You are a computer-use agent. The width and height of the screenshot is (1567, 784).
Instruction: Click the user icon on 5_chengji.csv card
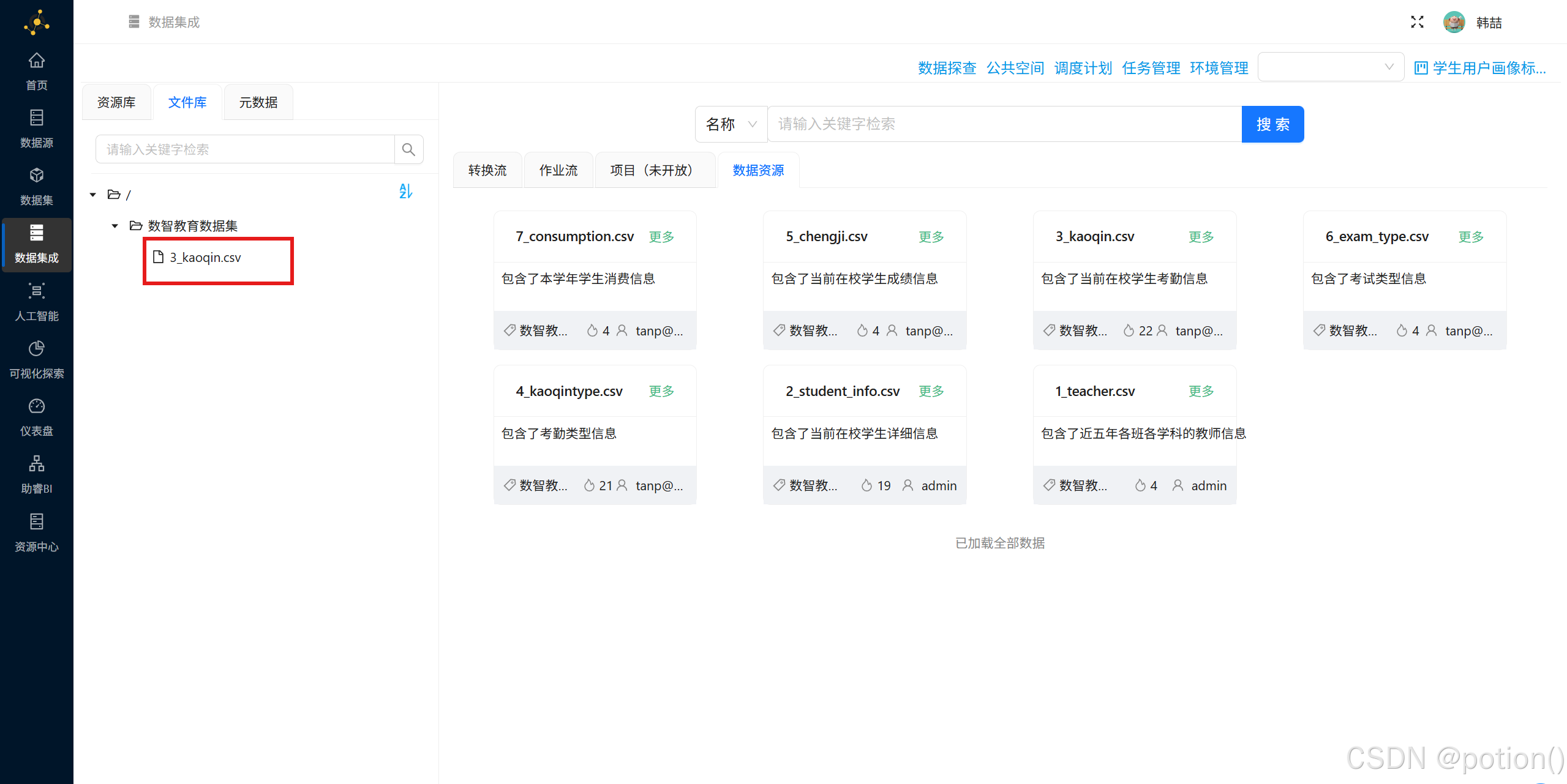(892, 330)
